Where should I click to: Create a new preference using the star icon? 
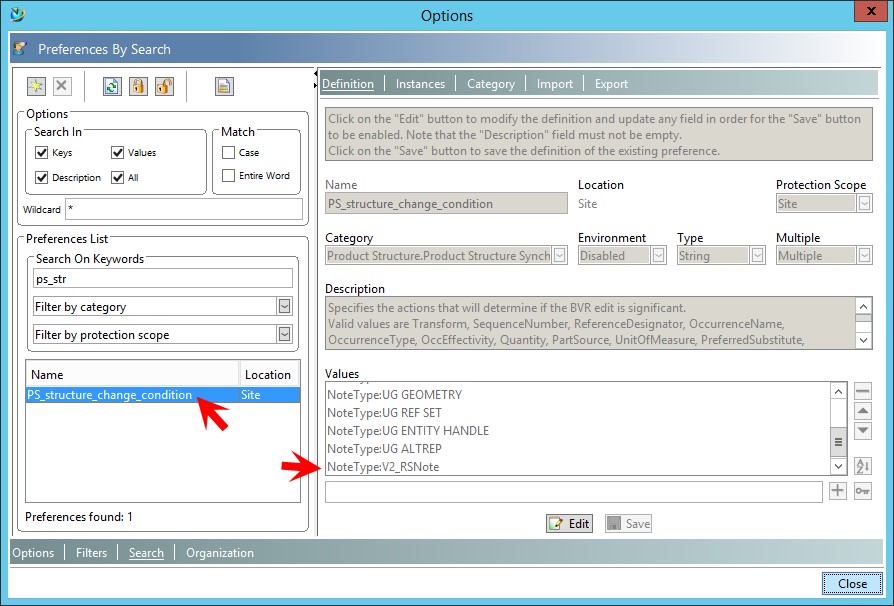pyautogui.click(x=35, y=86)
